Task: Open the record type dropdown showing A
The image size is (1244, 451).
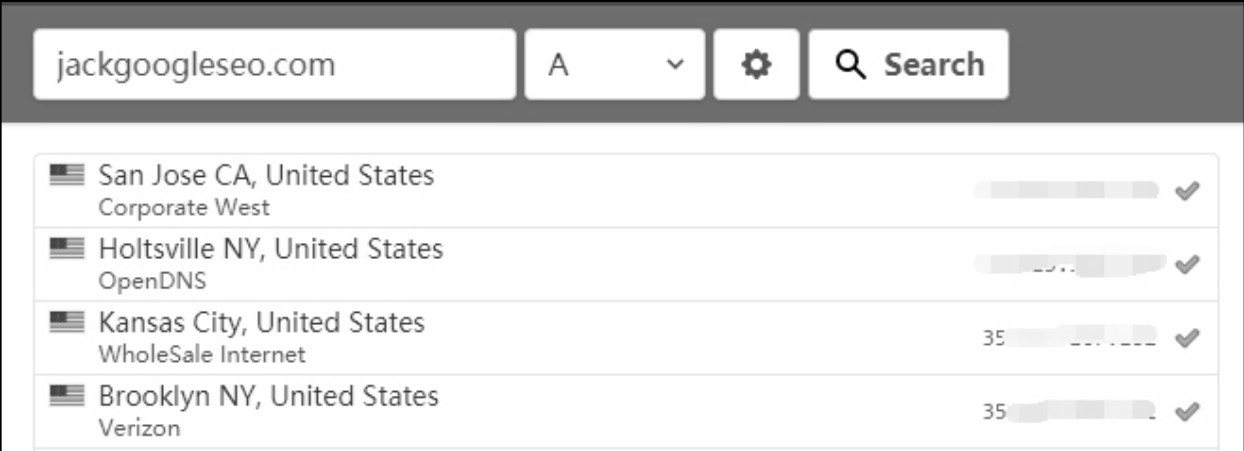Action: (615, 64)
